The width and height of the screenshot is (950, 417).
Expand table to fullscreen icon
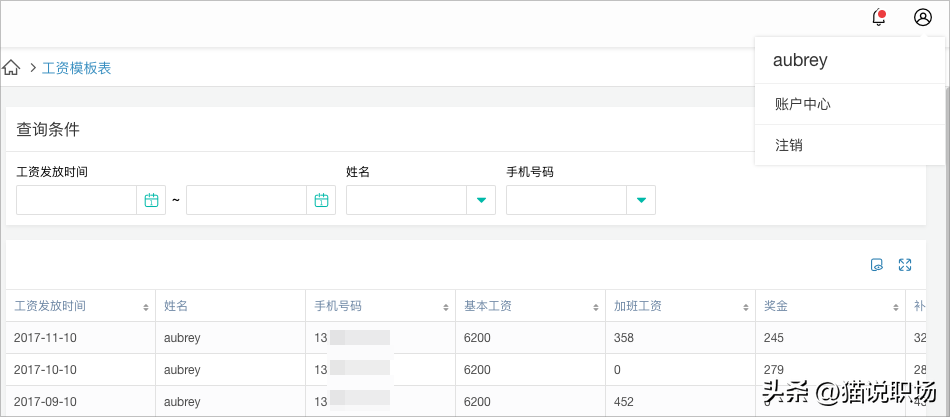click(905, 265)
